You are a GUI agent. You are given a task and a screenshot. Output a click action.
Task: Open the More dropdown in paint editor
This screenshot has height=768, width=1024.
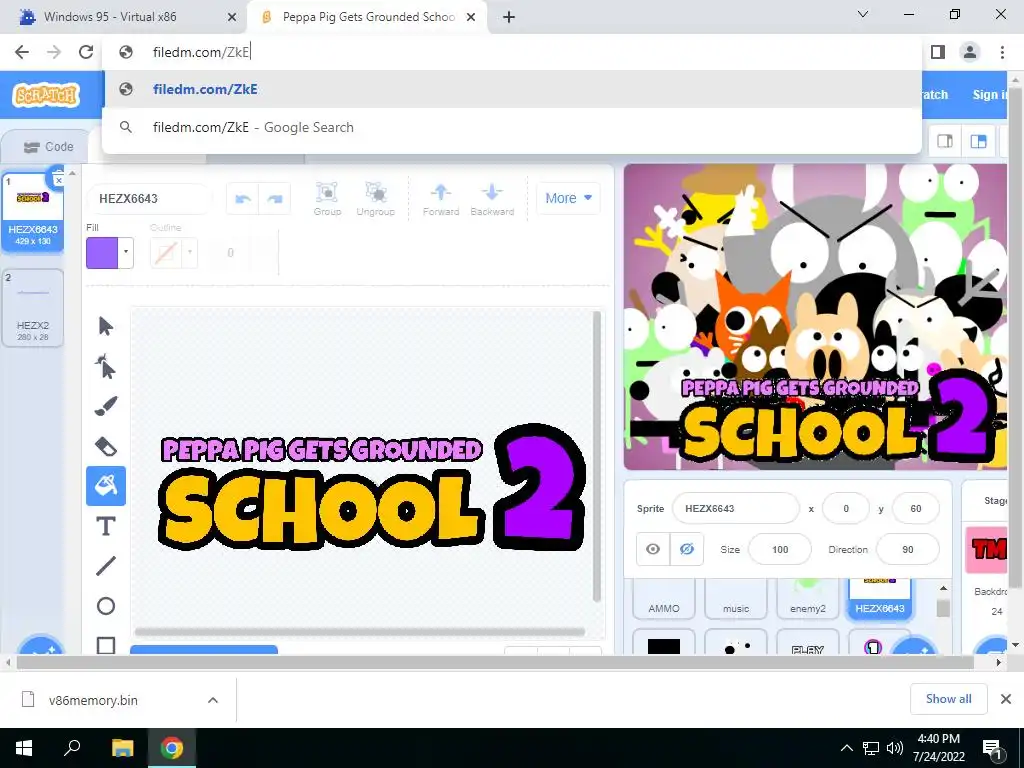[x=568, y=198]
